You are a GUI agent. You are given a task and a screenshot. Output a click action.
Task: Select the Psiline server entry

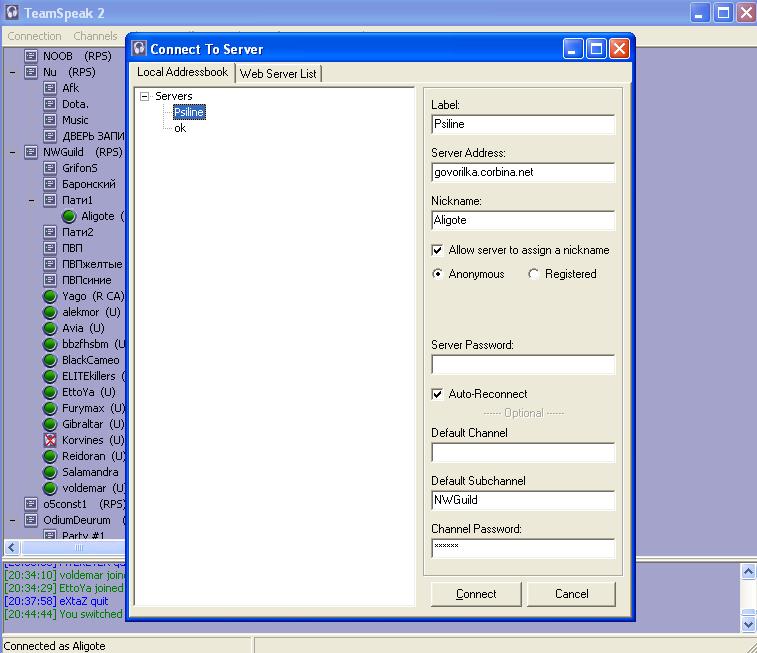click(x=189, y=112)
